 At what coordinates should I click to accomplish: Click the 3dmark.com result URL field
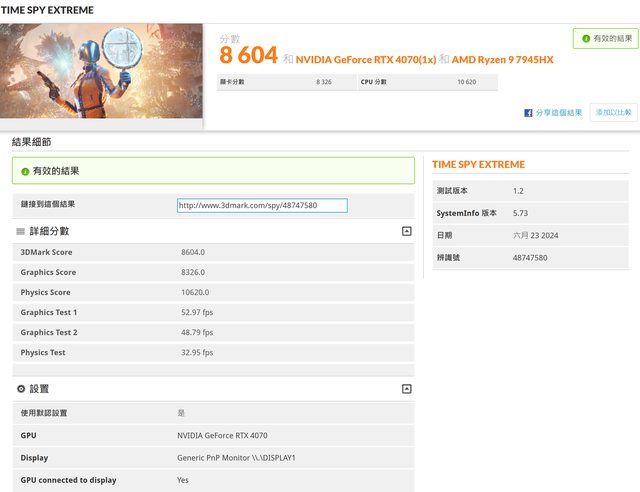coord(262,206)
